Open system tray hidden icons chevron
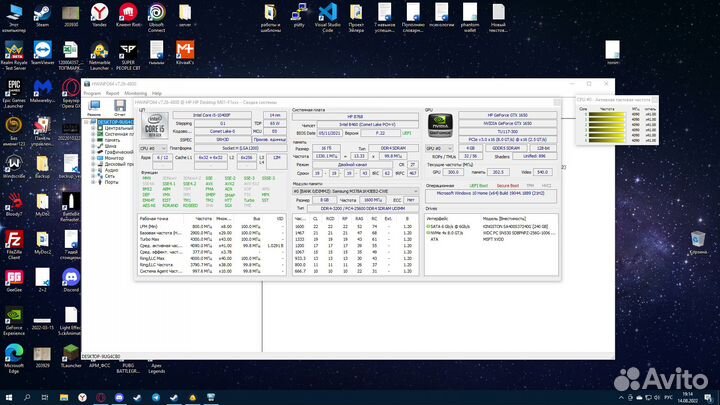The height and width of the screenshot is (405, 720). tap(621, 398)
